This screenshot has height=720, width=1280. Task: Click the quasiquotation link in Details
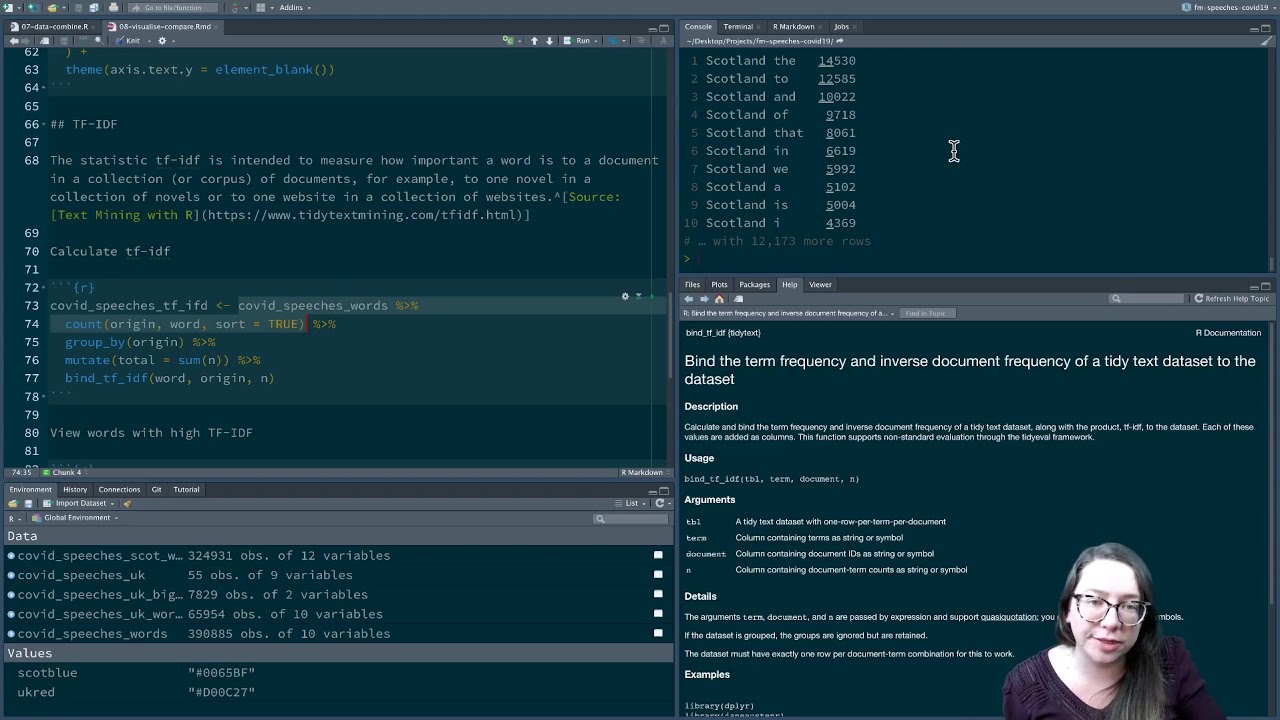click(x=1008, y=617)
